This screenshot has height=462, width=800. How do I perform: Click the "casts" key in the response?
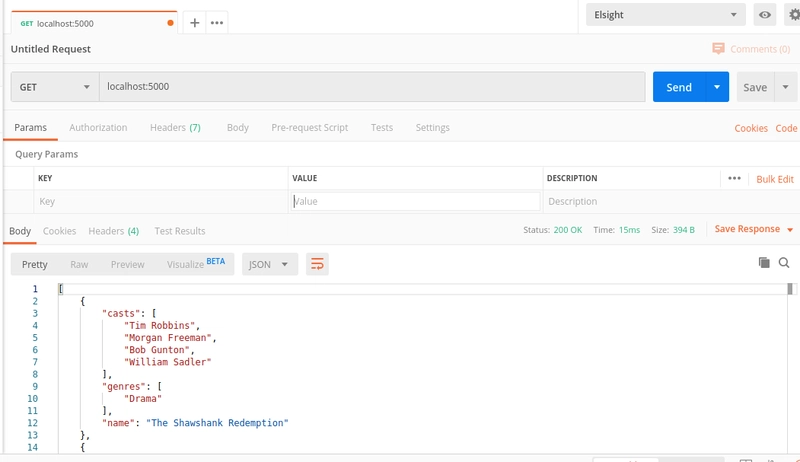[121, 313]
